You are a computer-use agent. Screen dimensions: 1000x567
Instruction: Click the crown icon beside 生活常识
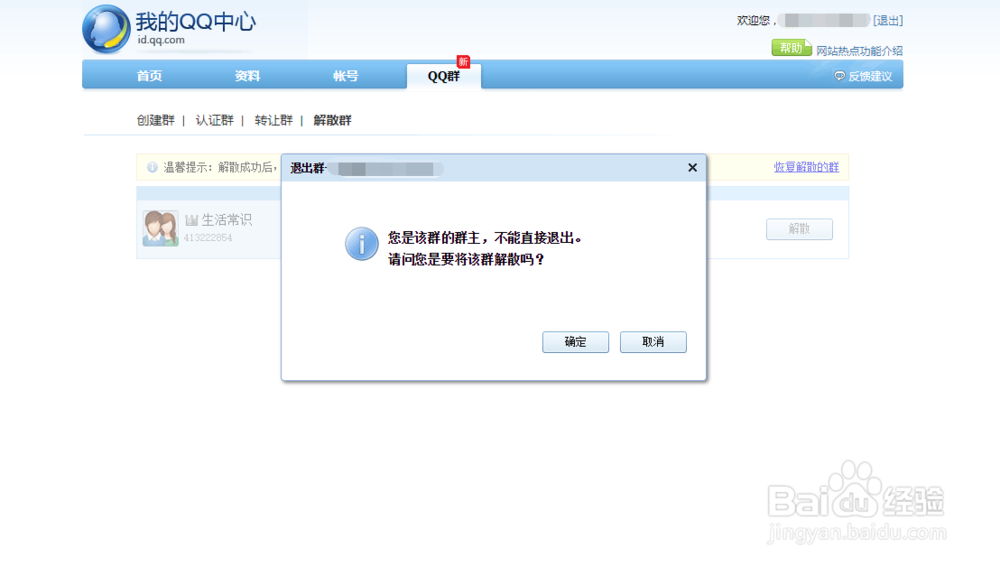[191, 221]
